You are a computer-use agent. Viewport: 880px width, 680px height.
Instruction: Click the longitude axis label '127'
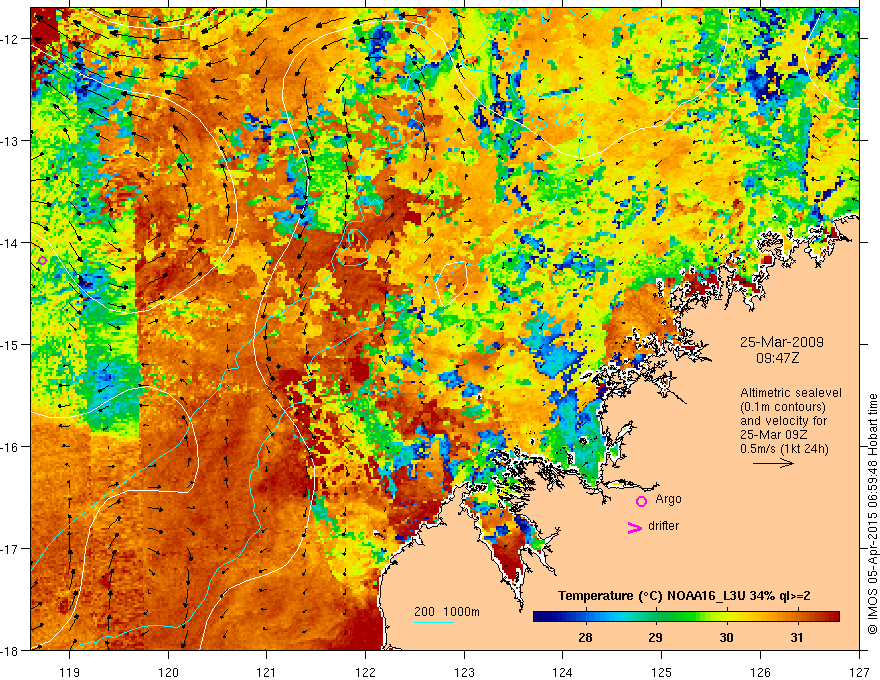coord(859,672)
